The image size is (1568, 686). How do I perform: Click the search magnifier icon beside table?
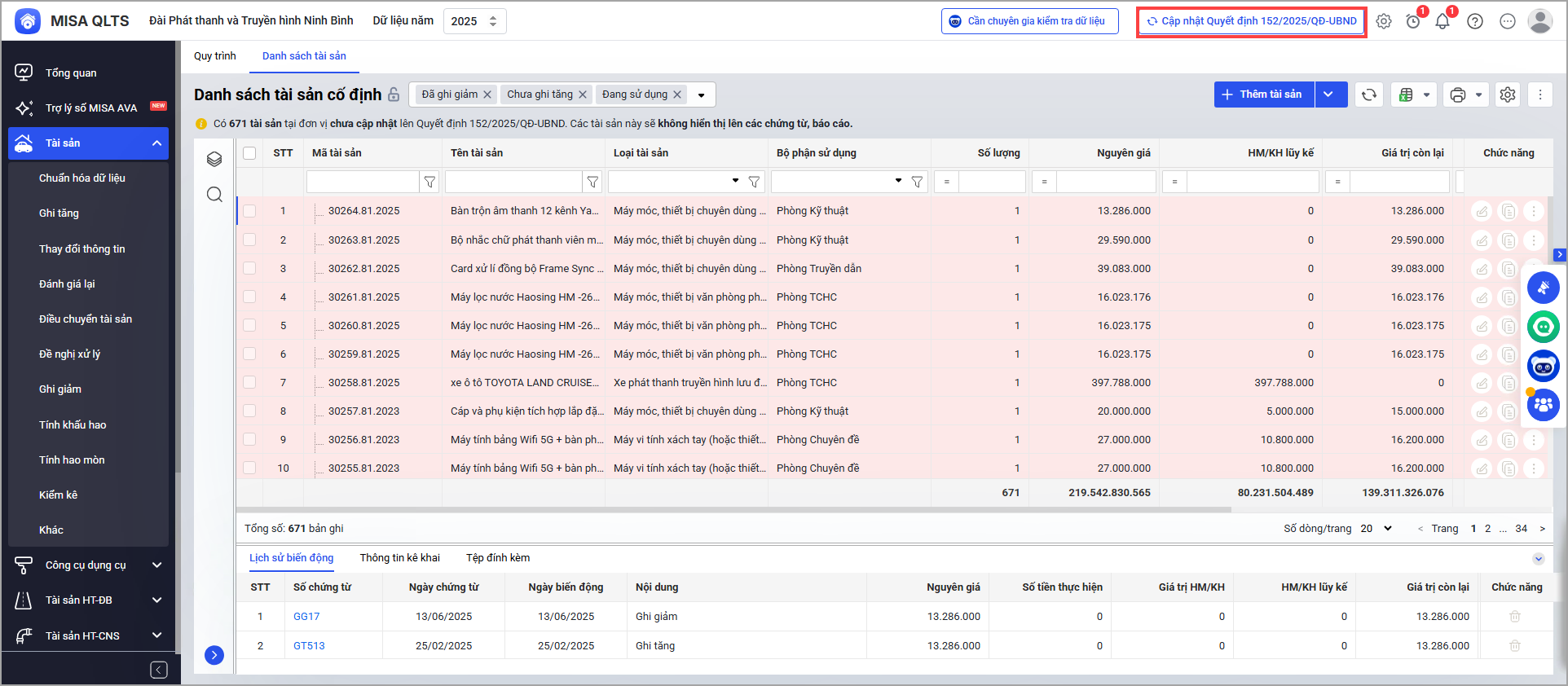click(x=214, y=194)
